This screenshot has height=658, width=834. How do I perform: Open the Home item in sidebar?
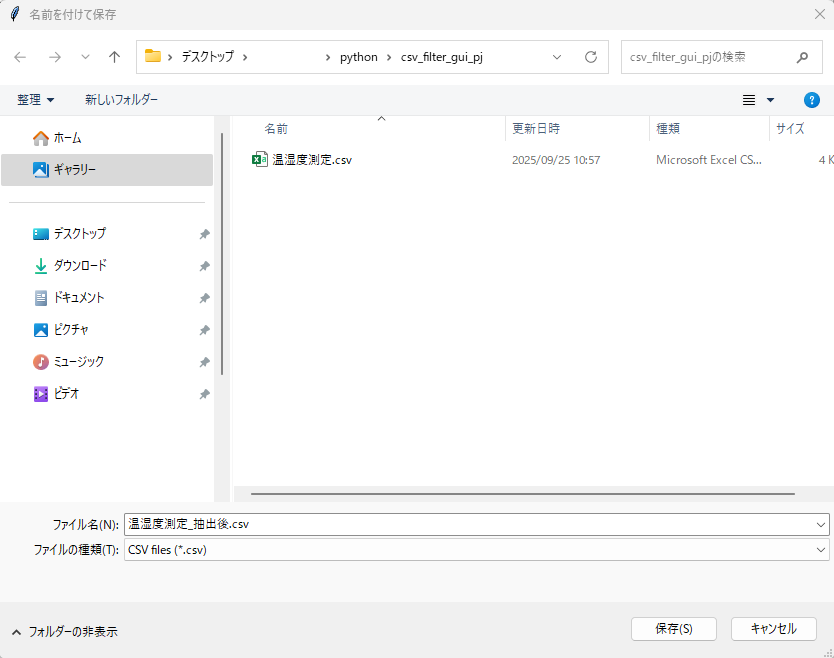67,138
